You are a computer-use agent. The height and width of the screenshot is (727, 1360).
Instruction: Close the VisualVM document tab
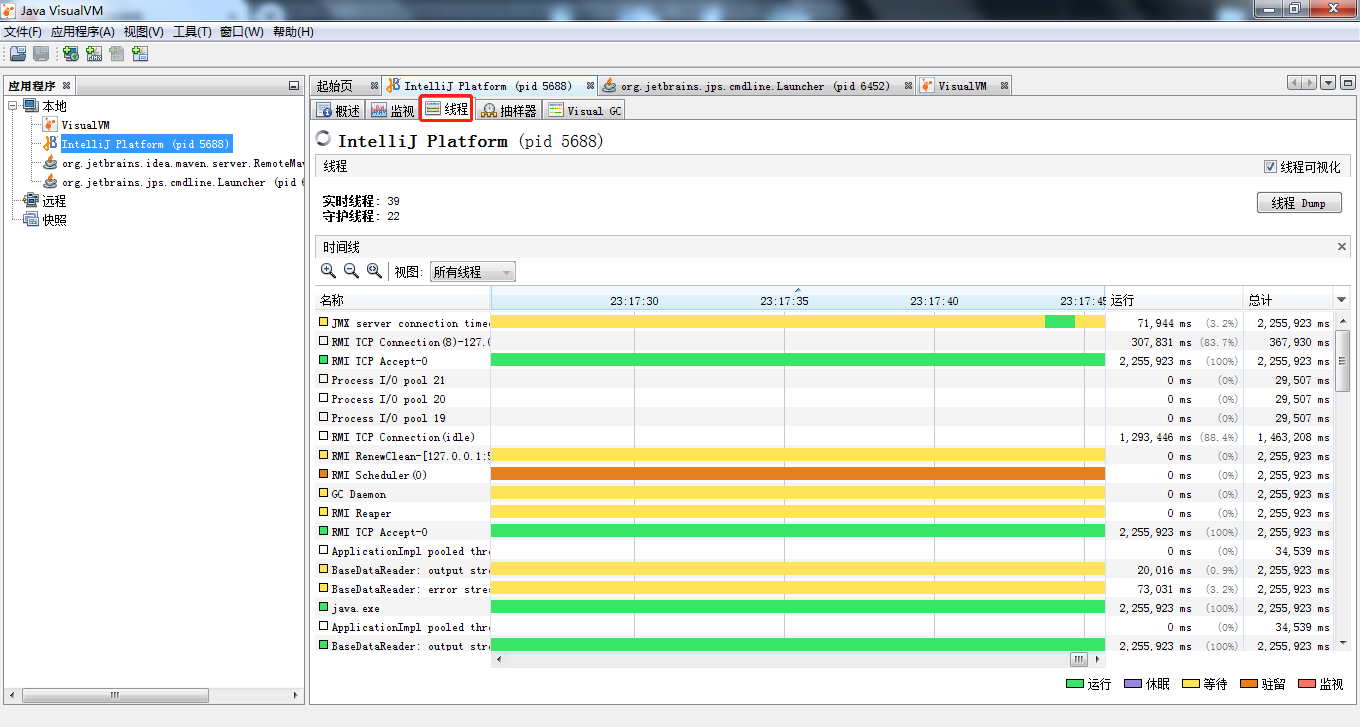[1005, 86]
